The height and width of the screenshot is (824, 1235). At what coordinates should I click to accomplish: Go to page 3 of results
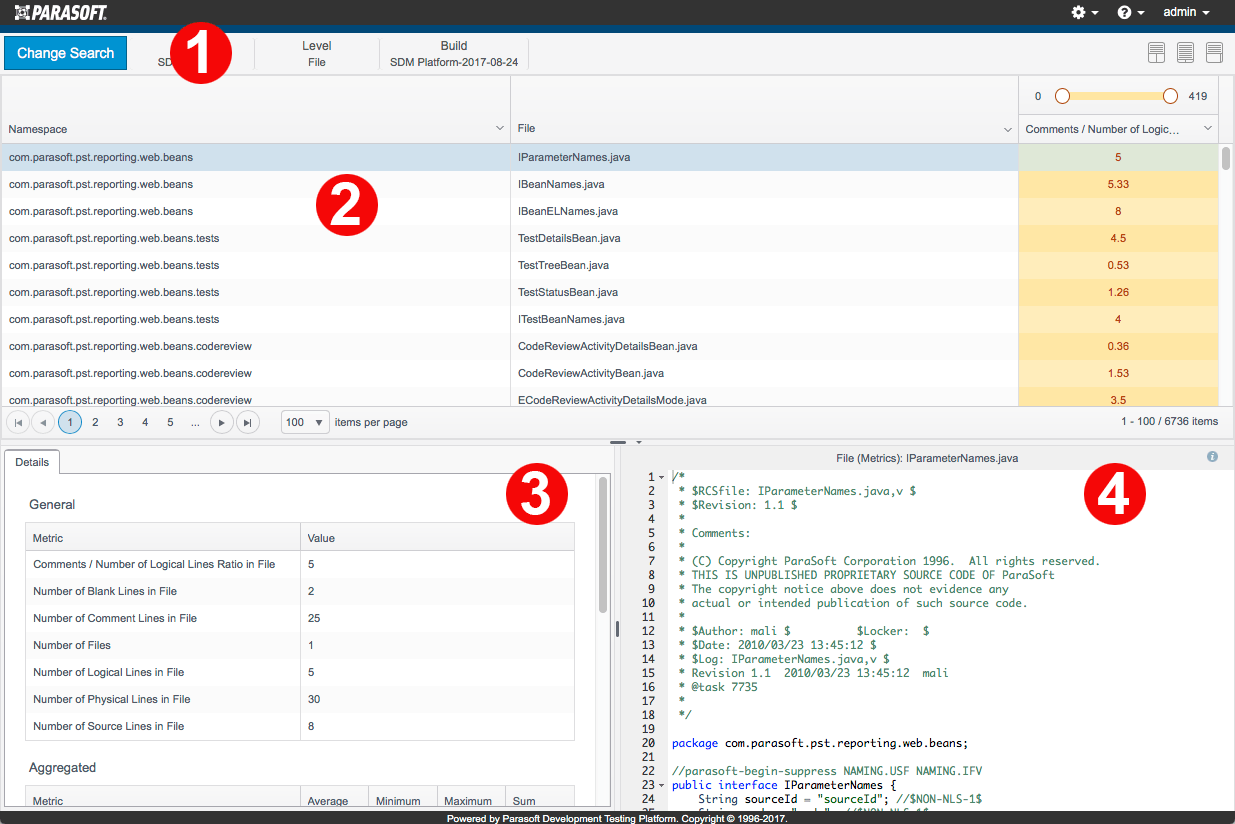pyautogui.click(x=120, y=422)
